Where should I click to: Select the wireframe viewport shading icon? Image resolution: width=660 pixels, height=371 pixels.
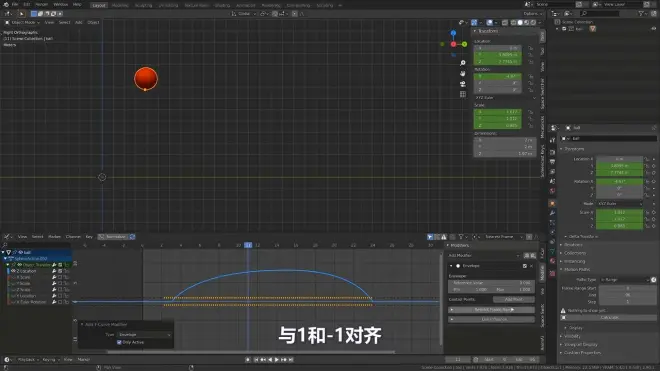pyautogui.click(x=514, y=22)
